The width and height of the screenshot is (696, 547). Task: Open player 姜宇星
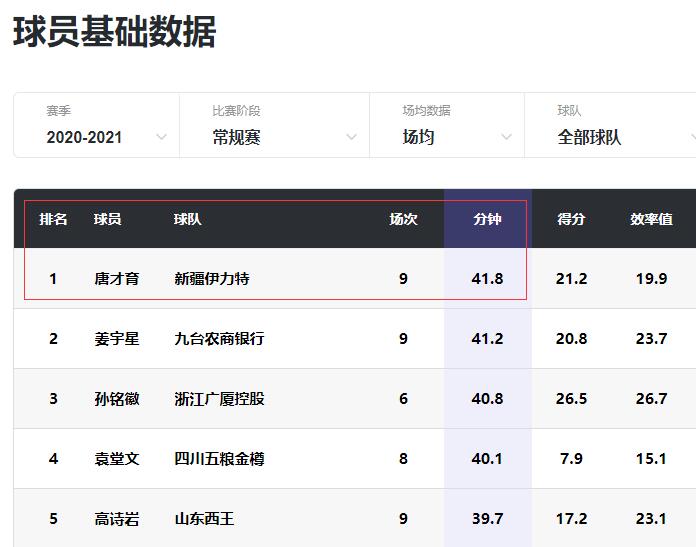[x=117, y=339]
